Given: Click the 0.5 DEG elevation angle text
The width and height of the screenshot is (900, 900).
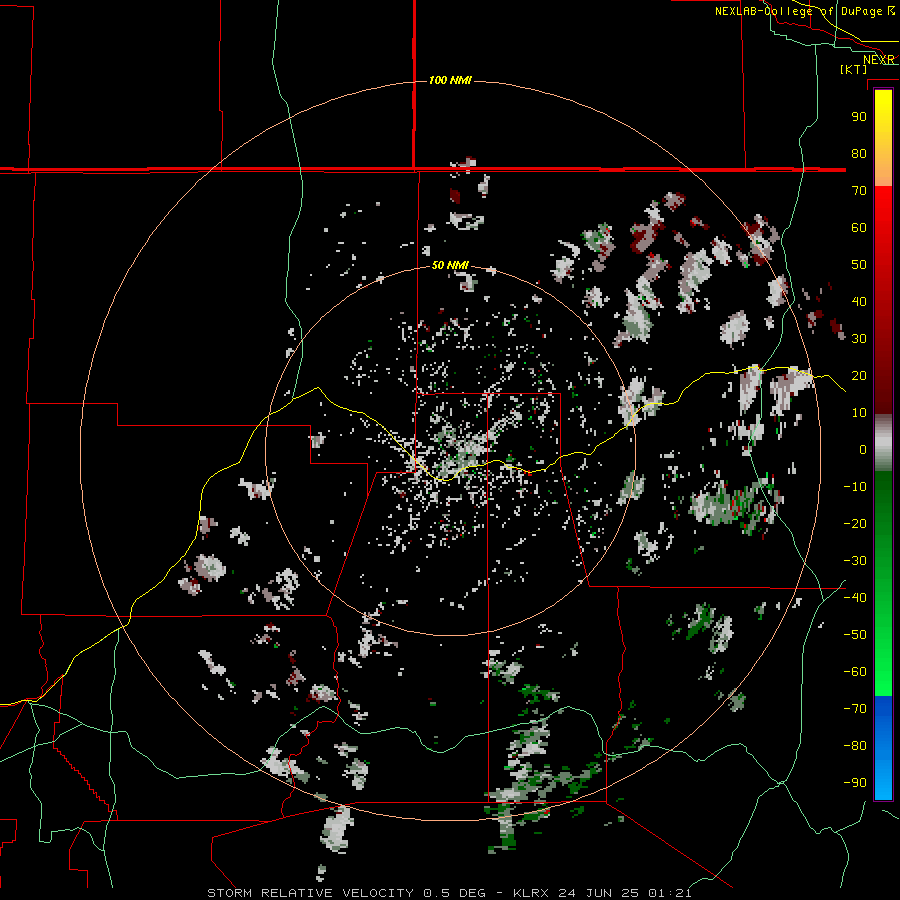Looking at the screenshot, I should 454,893.
